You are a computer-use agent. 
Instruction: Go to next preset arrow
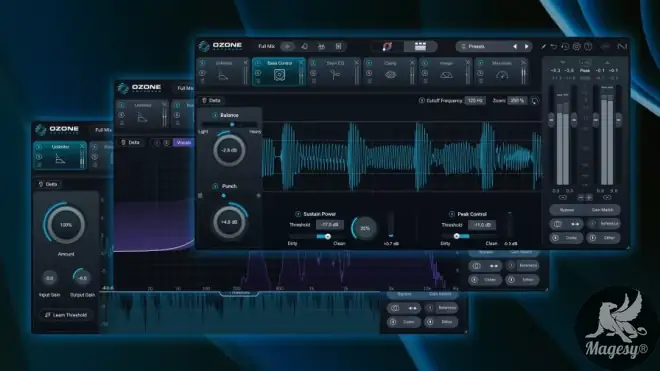(527, 47)
